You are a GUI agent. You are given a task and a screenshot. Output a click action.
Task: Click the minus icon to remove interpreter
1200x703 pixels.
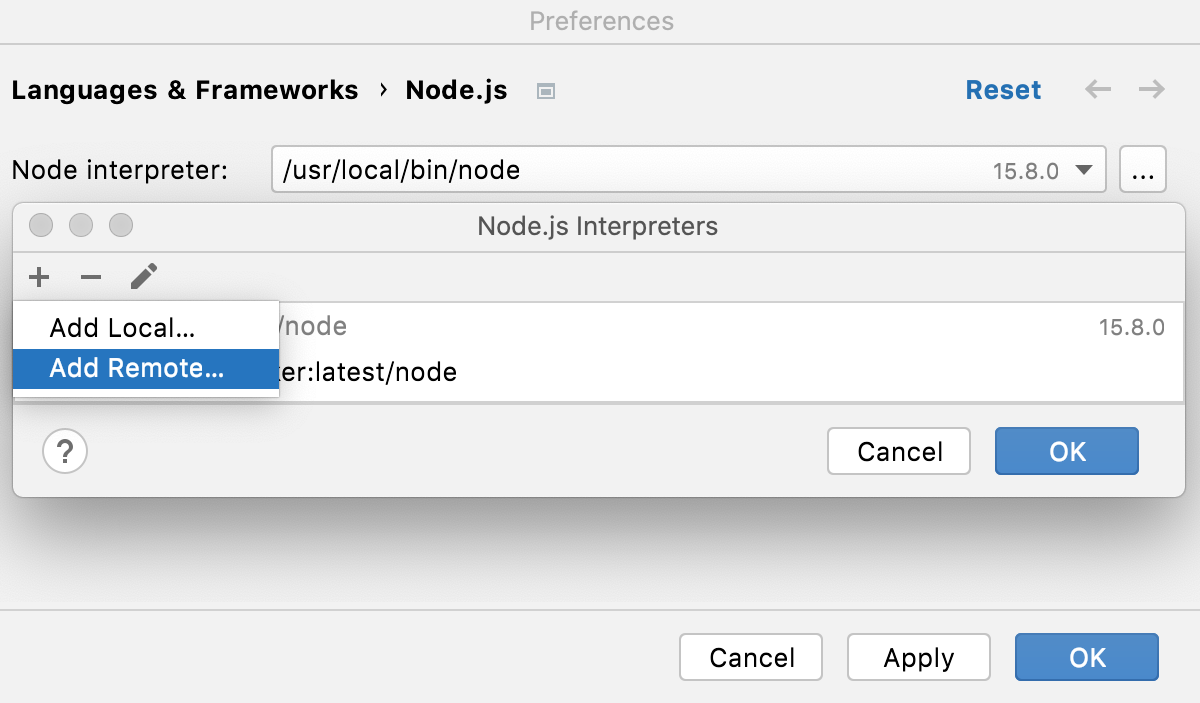pyautogui.click(x=91, y=277)
